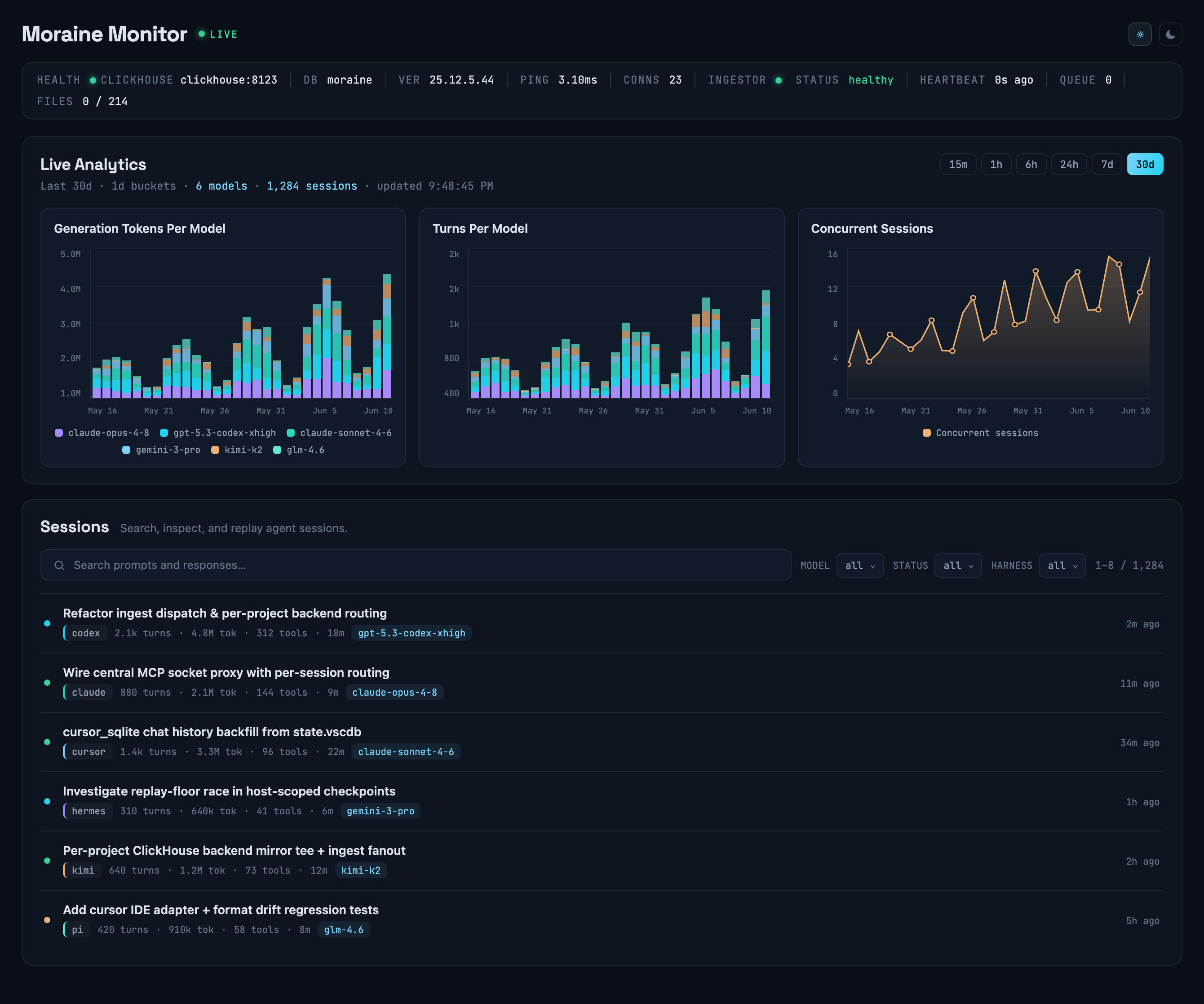
Task: Toggle gemini-3-pro legend series
Action: click(162, 450)
